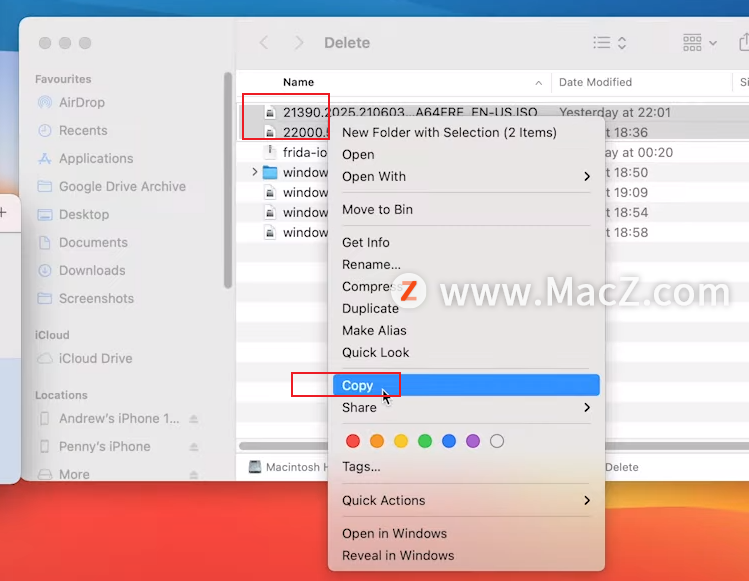Choose Quick Look
The image size is (749, 581).
(375, 352)
